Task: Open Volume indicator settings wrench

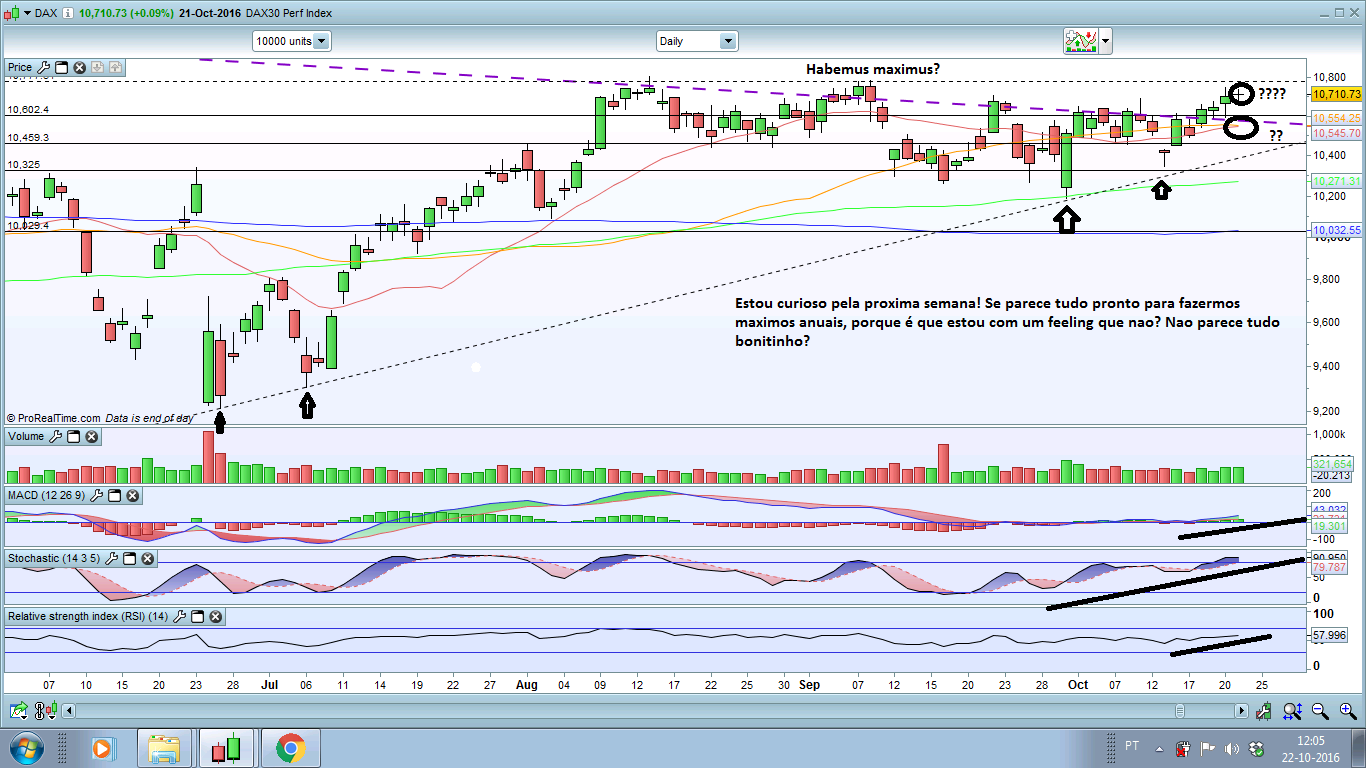Action: tap(55, 437)
